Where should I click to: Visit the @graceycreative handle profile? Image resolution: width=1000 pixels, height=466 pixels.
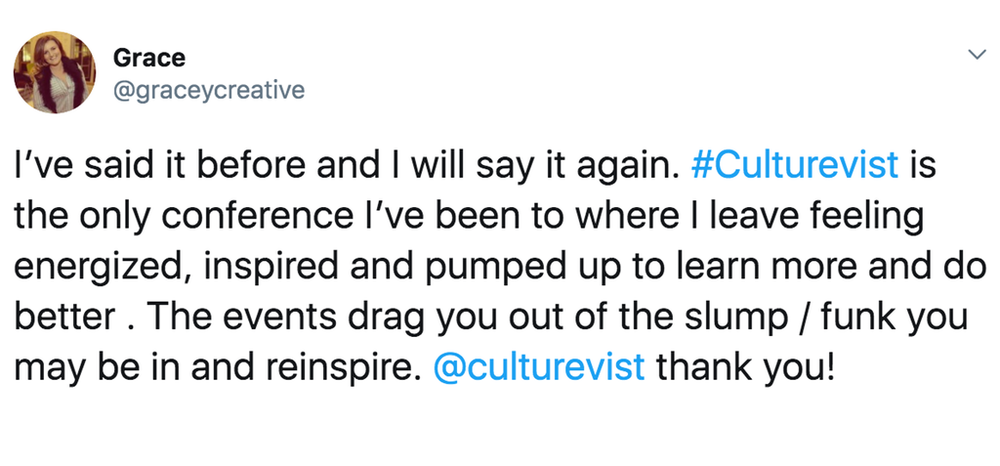coord(209,90)
